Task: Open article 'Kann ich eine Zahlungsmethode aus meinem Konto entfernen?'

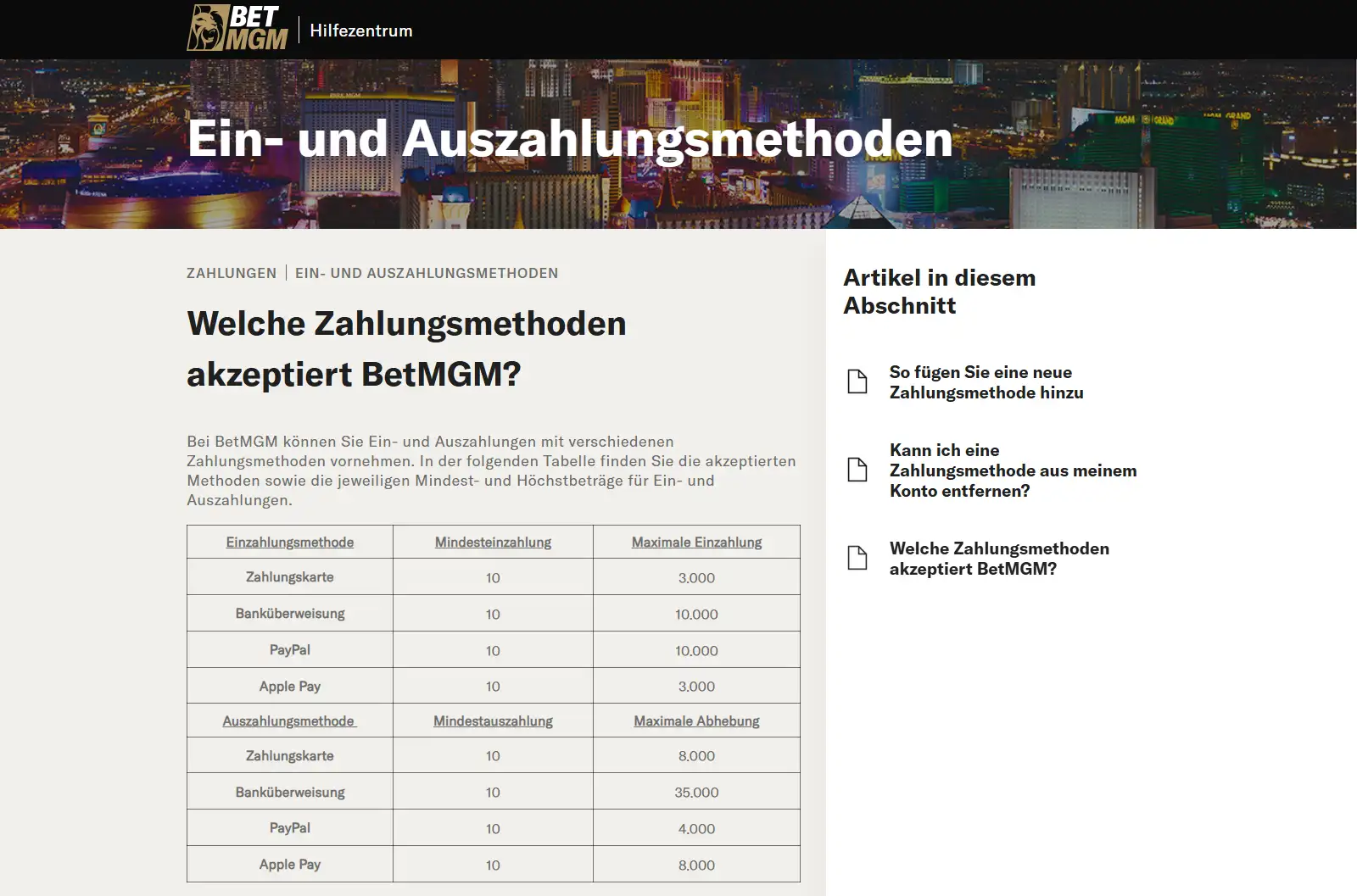Action: 1013,470
